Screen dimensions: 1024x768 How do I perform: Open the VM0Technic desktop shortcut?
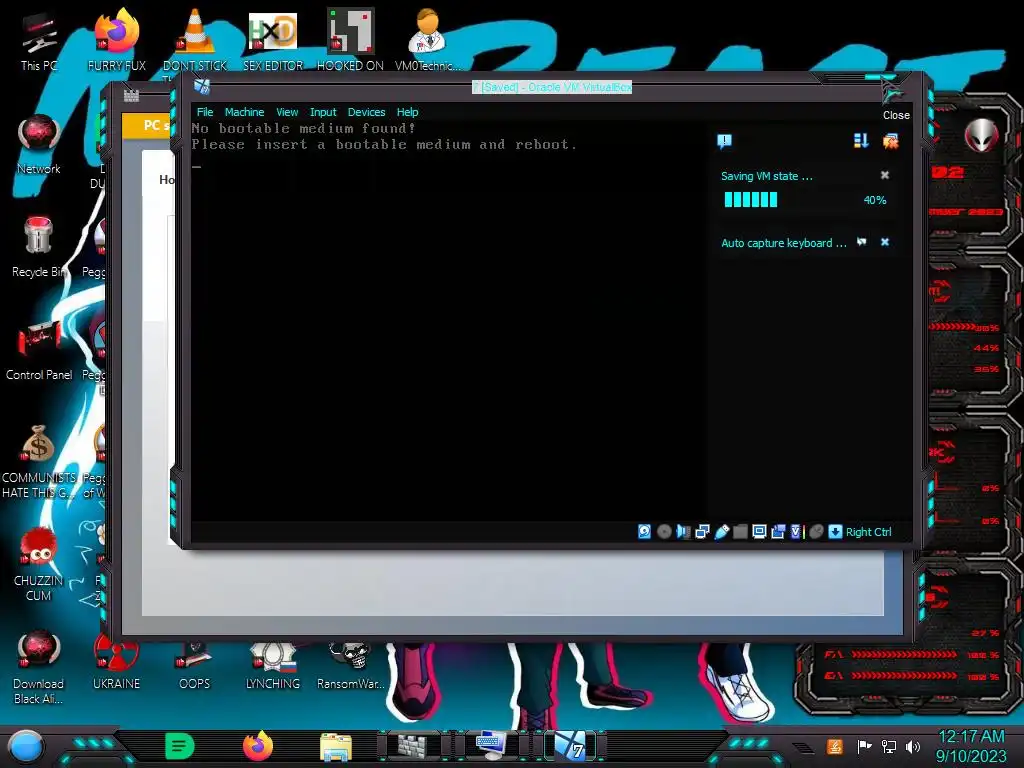coord(428,41)
